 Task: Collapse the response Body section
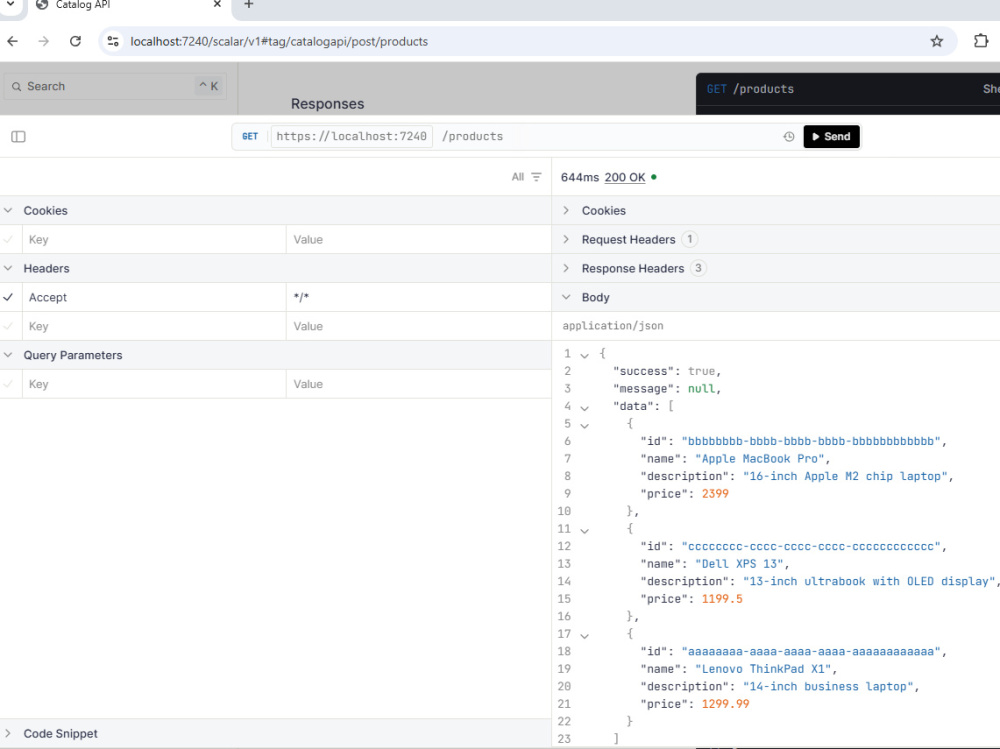coord(566,297)
